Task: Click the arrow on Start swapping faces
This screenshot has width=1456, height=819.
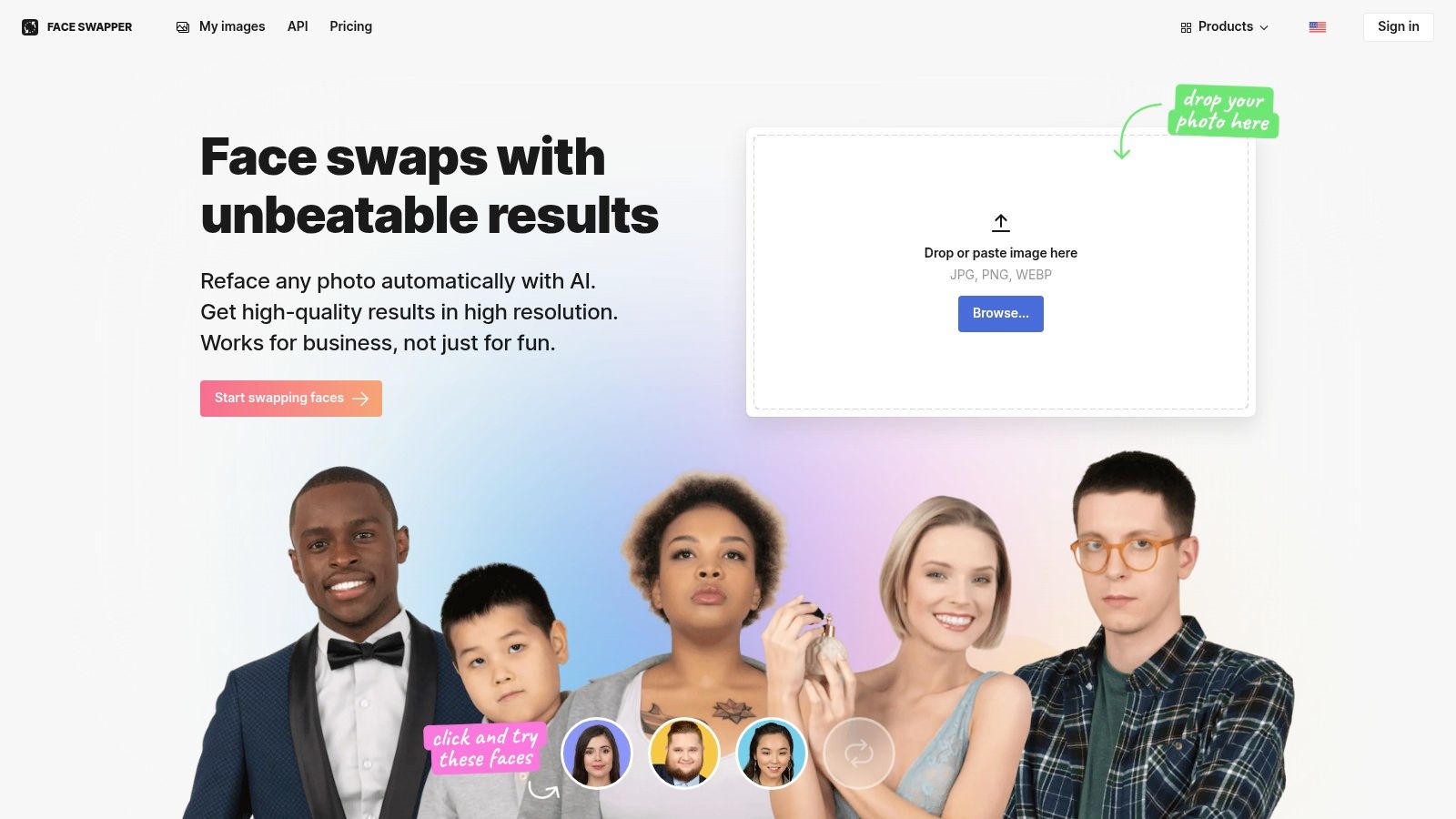Action: [x=360, y=399]
